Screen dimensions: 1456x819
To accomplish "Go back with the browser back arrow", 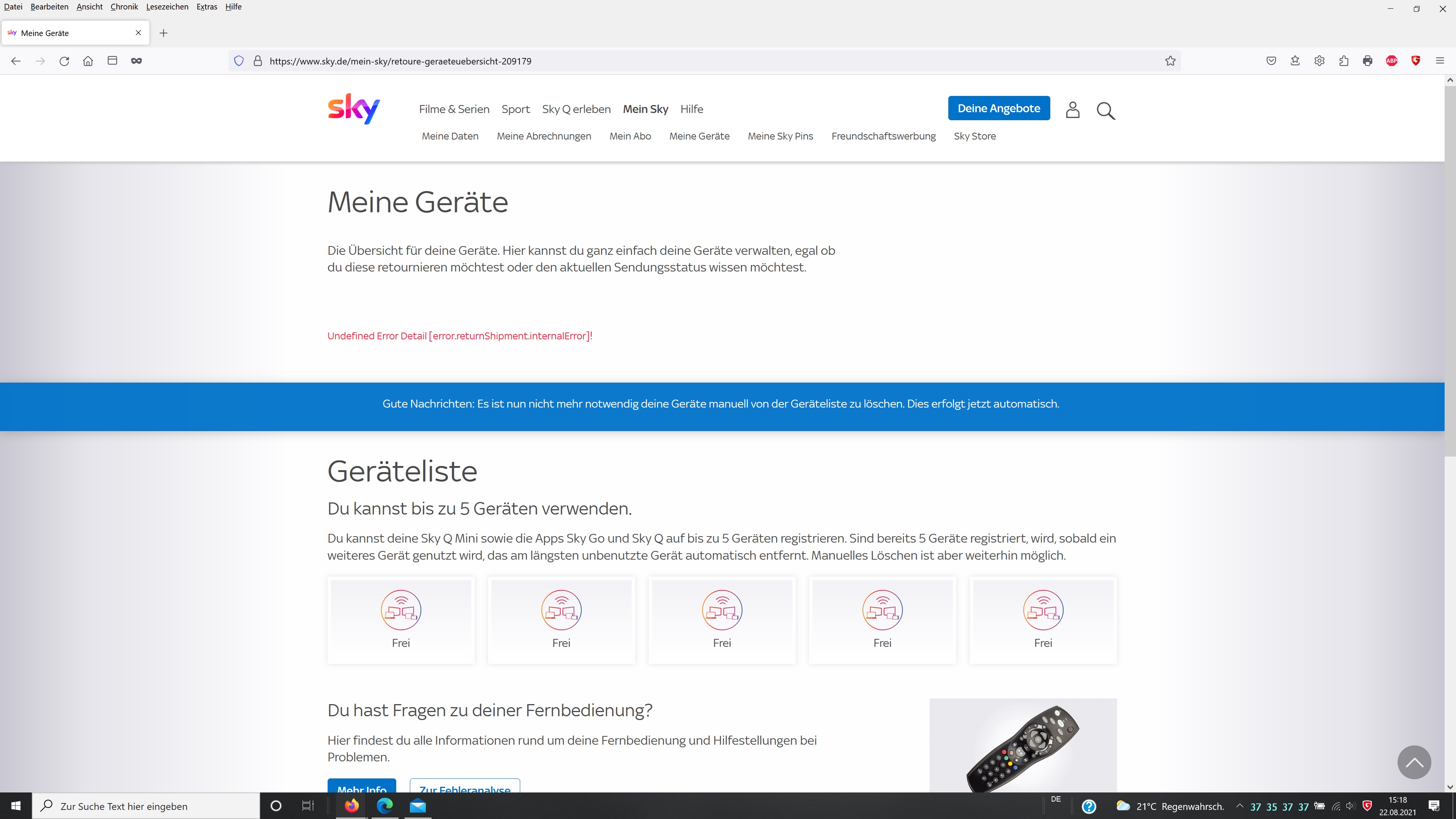I will pyautogui.click(x=16, y=61).
